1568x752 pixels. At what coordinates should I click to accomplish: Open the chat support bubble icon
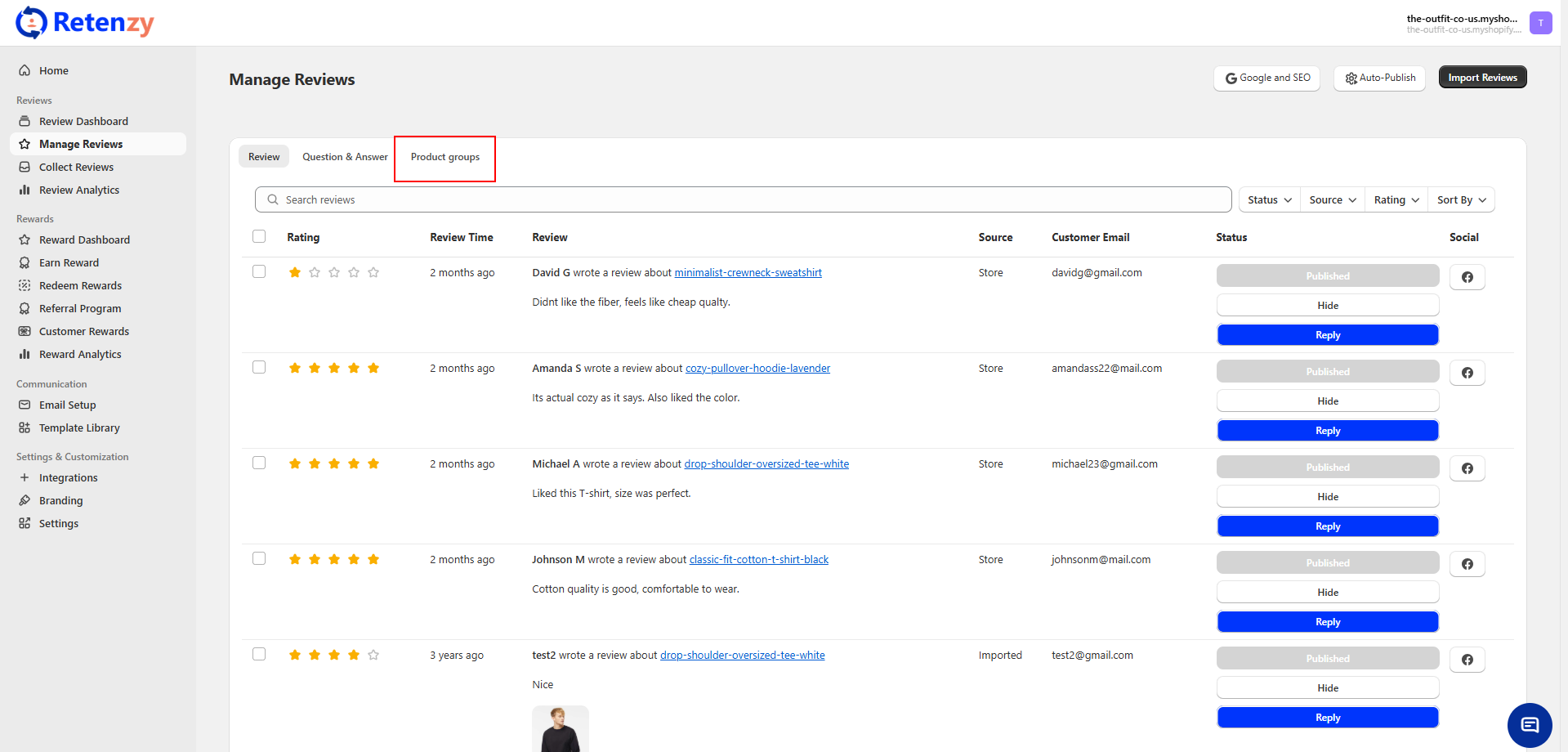[x=1529, y=725]
